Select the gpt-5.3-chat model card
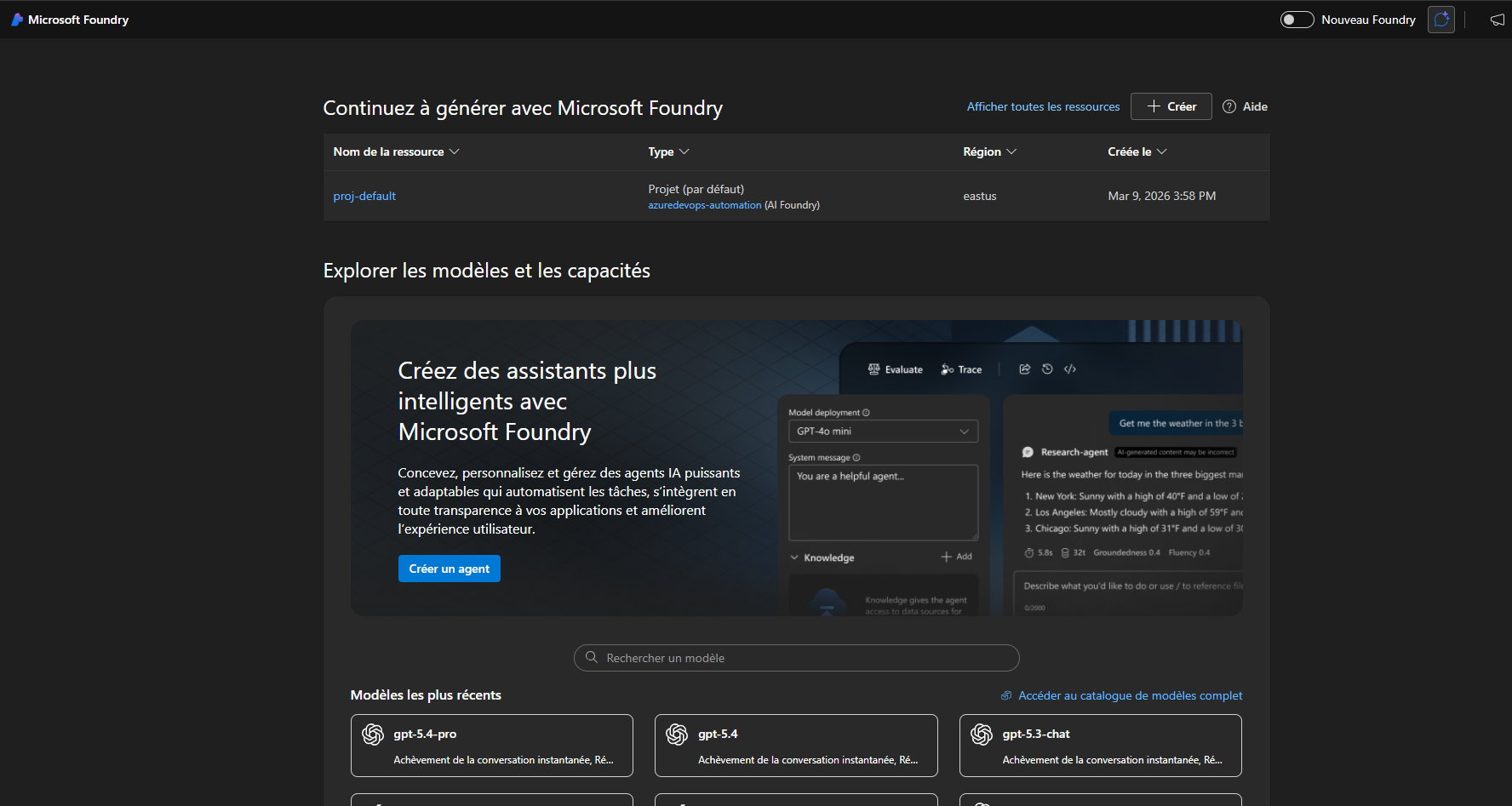This screenshot has height=806, width=1512. [1100, 746]
